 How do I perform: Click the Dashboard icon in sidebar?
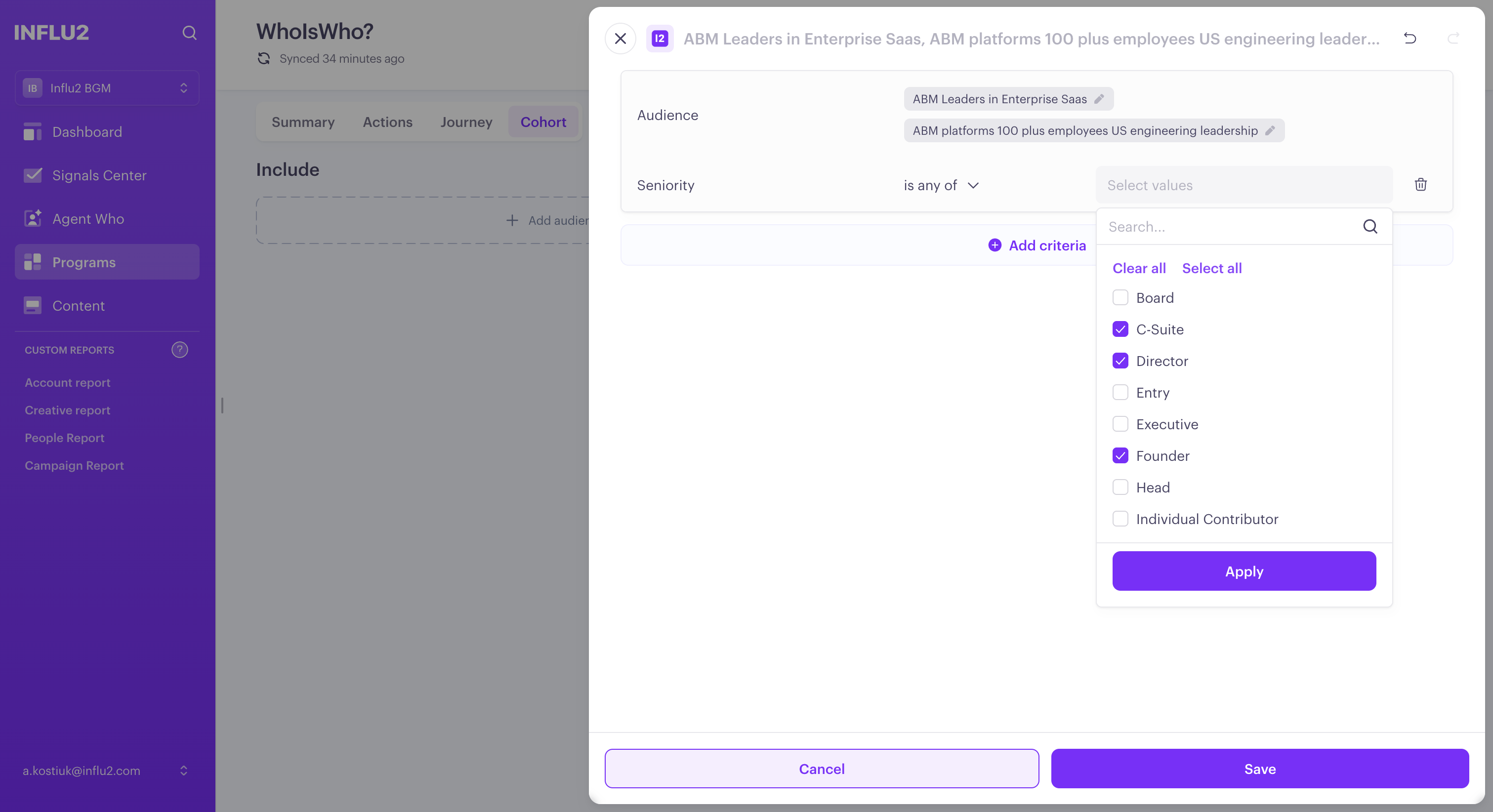[x=33, y=131]
